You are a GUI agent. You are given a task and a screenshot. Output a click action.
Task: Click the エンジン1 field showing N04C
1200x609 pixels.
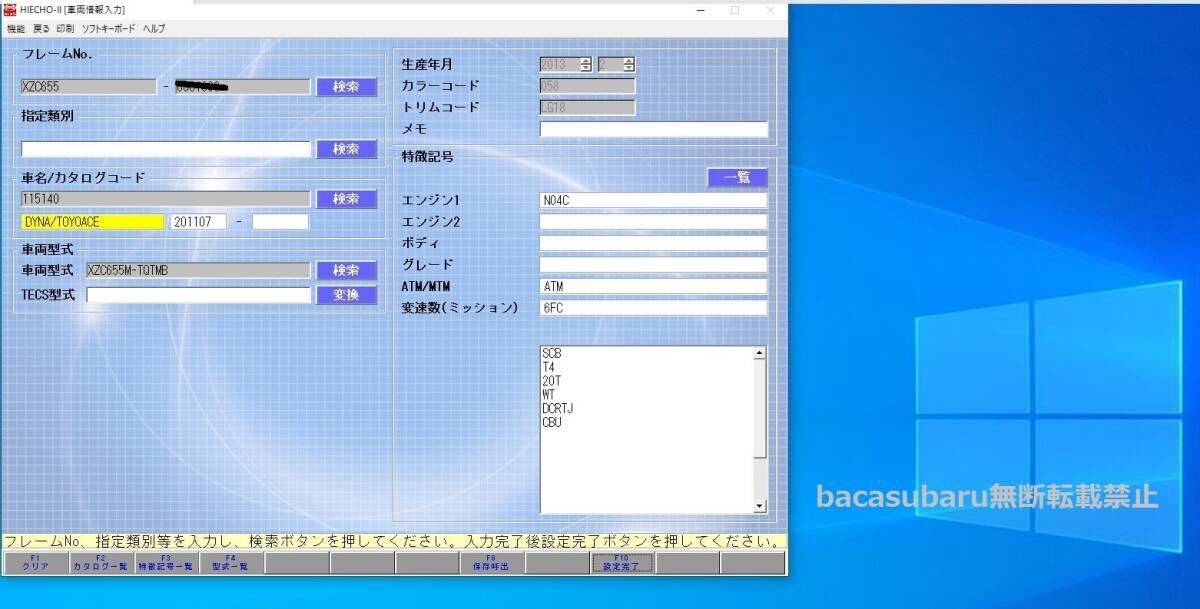pyautogui.click(x=654, y=200)
